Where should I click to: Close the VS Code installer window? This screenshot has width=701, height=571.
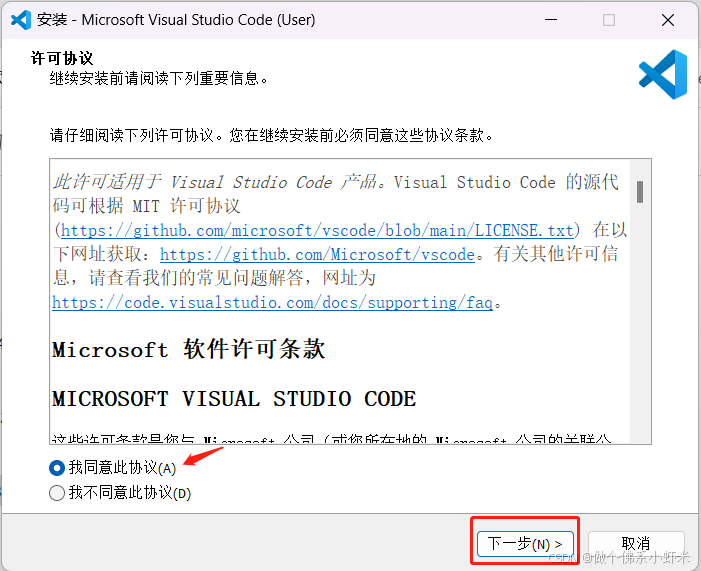(668, 20)
